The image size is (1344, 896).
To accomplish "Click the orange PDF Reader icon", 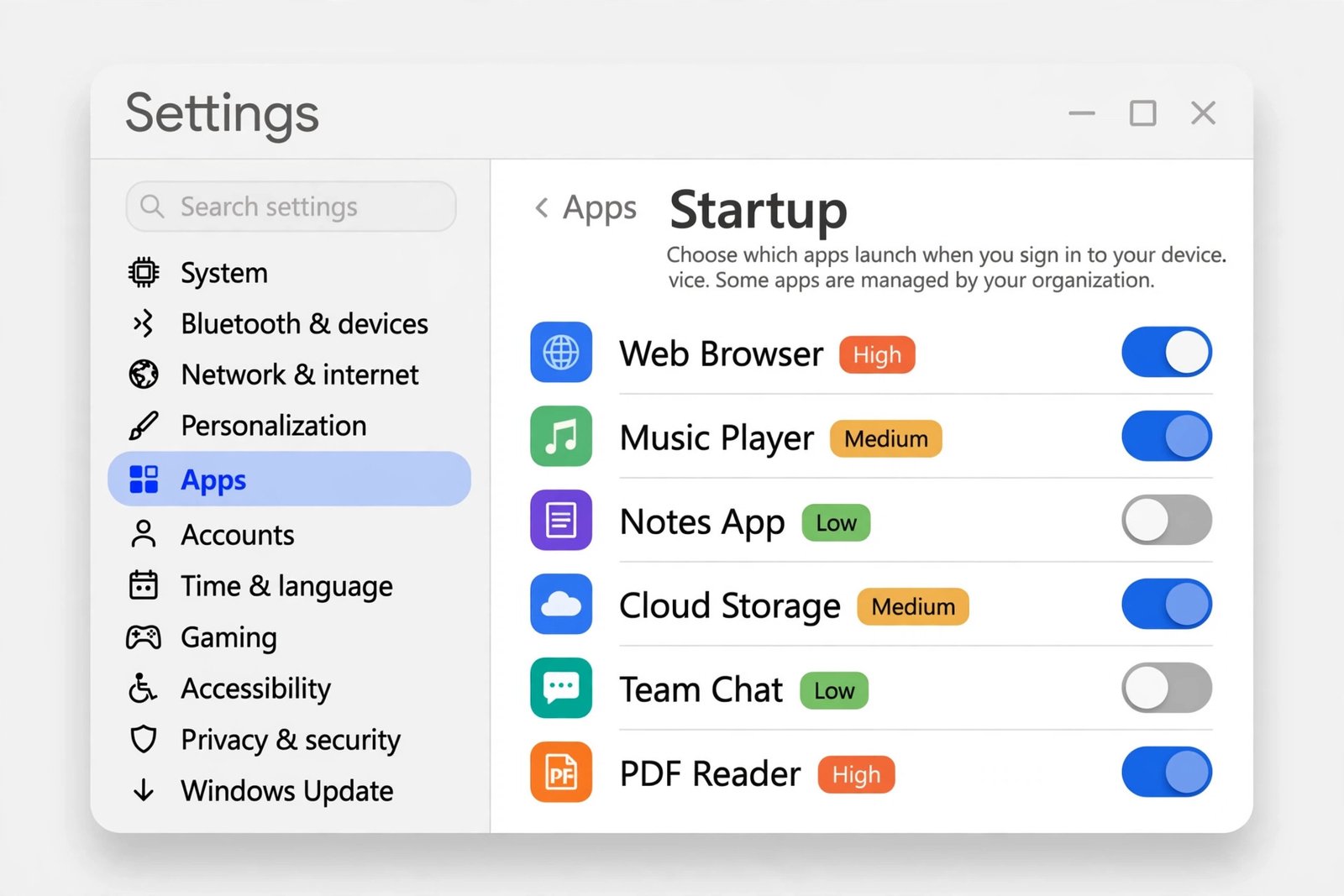I will pos(561,772).
